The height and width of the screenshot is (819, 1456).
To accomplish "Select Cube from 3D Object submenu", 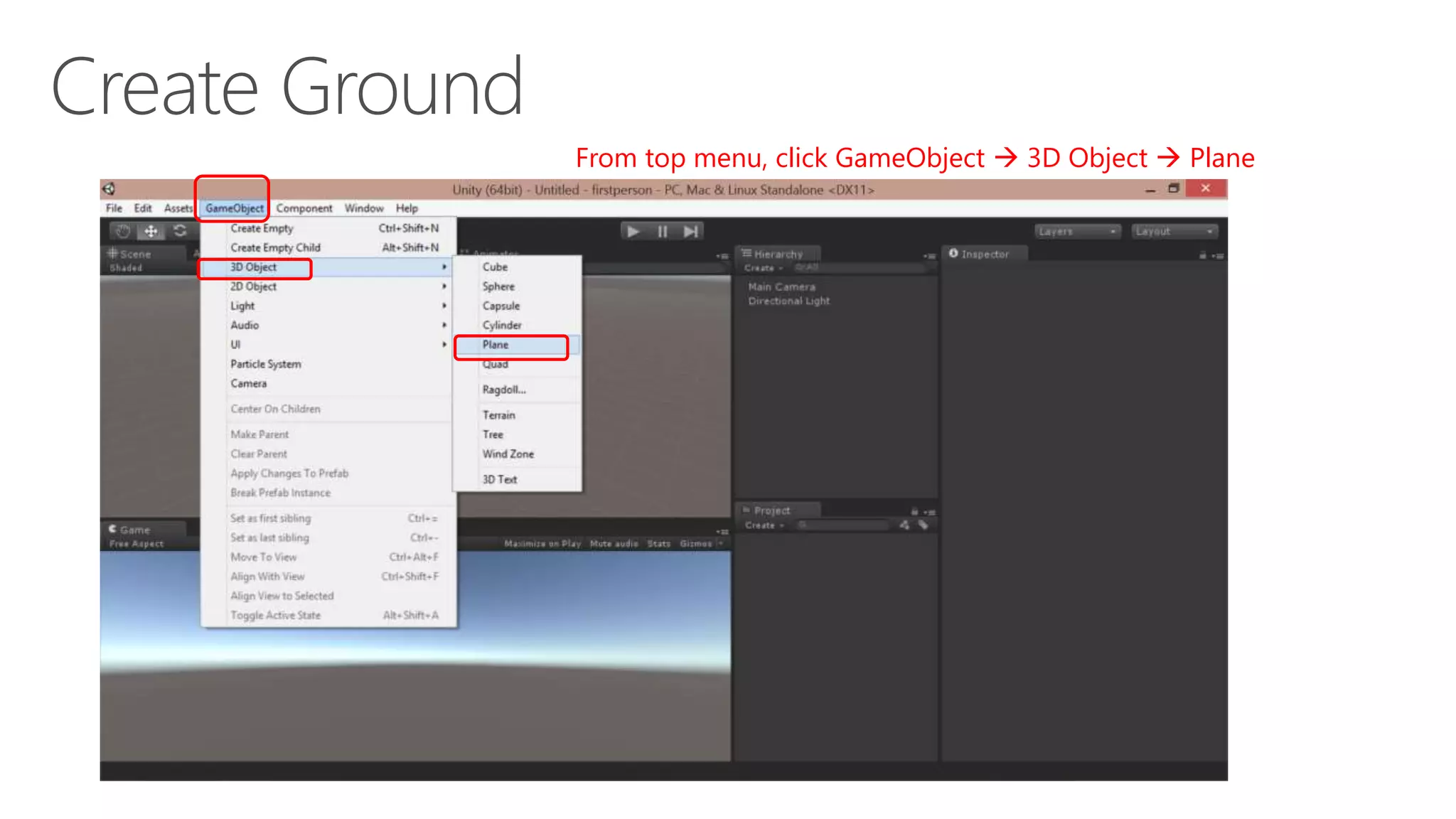I will click(x=518, y=267).
